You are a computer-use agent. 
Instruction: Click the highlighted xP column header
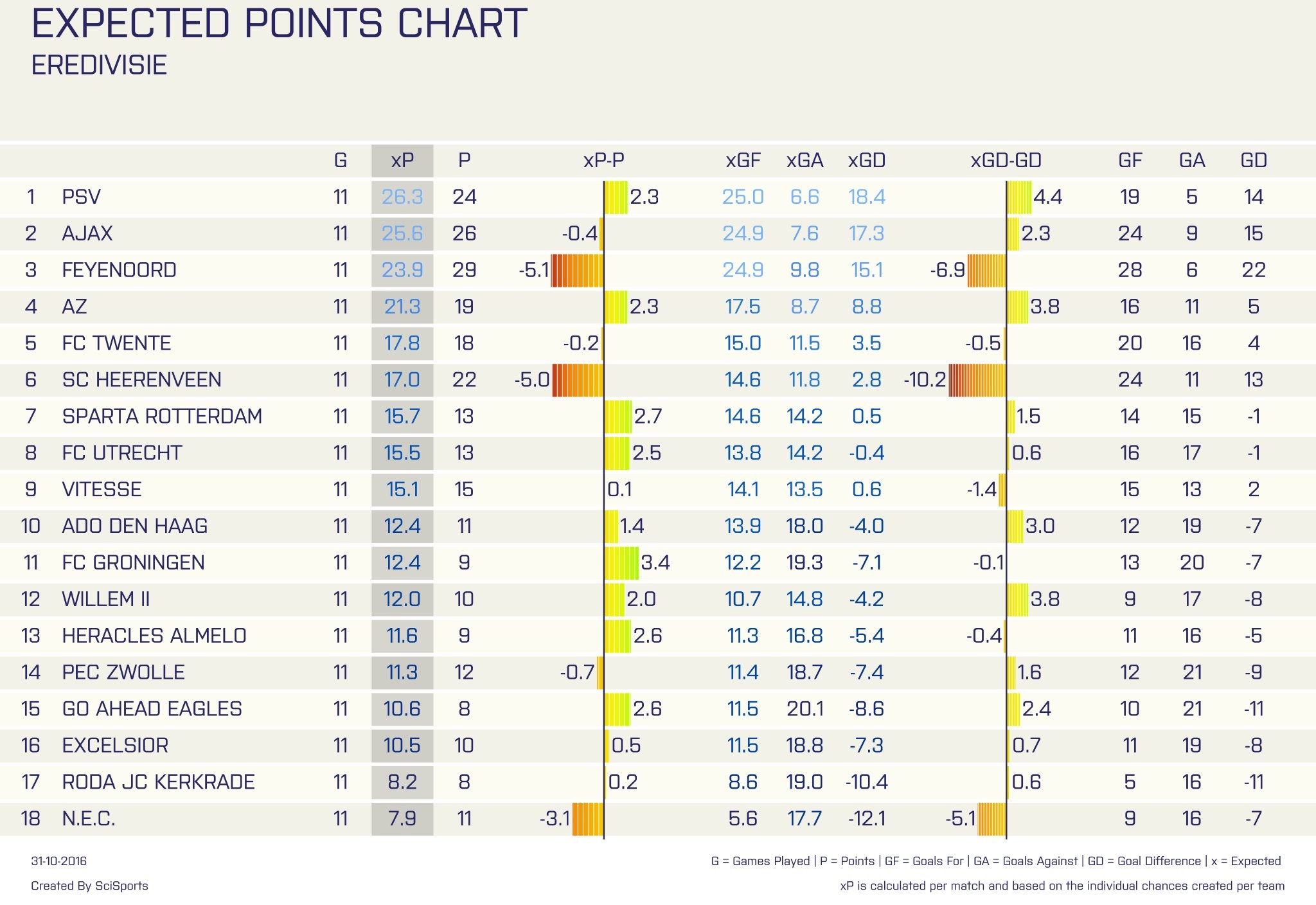click(x=402, y=160)
